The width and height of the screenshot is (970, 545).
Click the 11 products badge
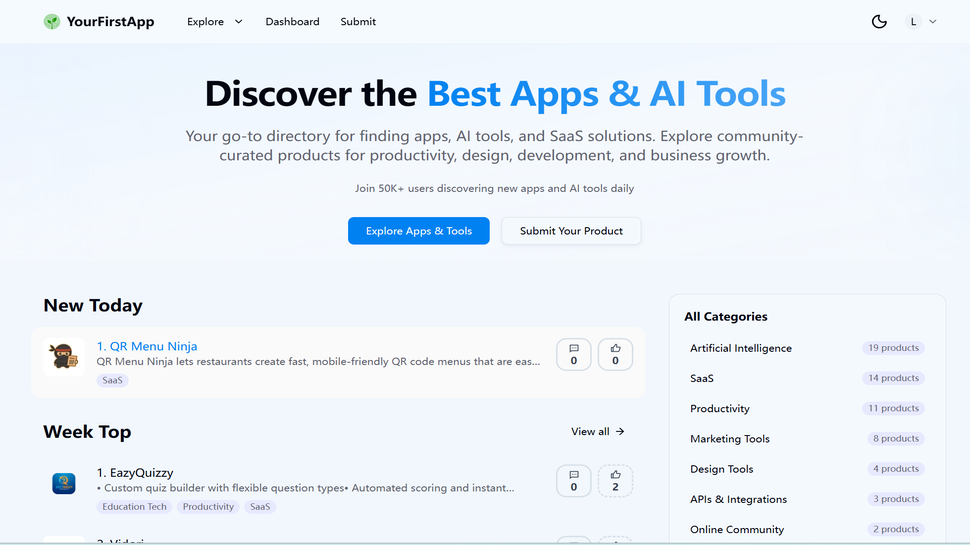pyautogui.click(x=893, y=408)
